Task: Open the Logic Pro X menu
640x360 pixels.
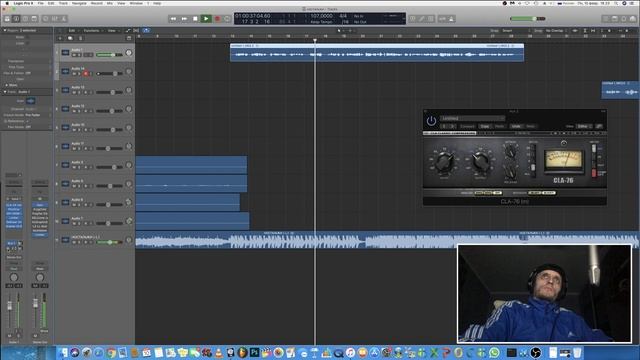Action: click(x=23, y=3)
